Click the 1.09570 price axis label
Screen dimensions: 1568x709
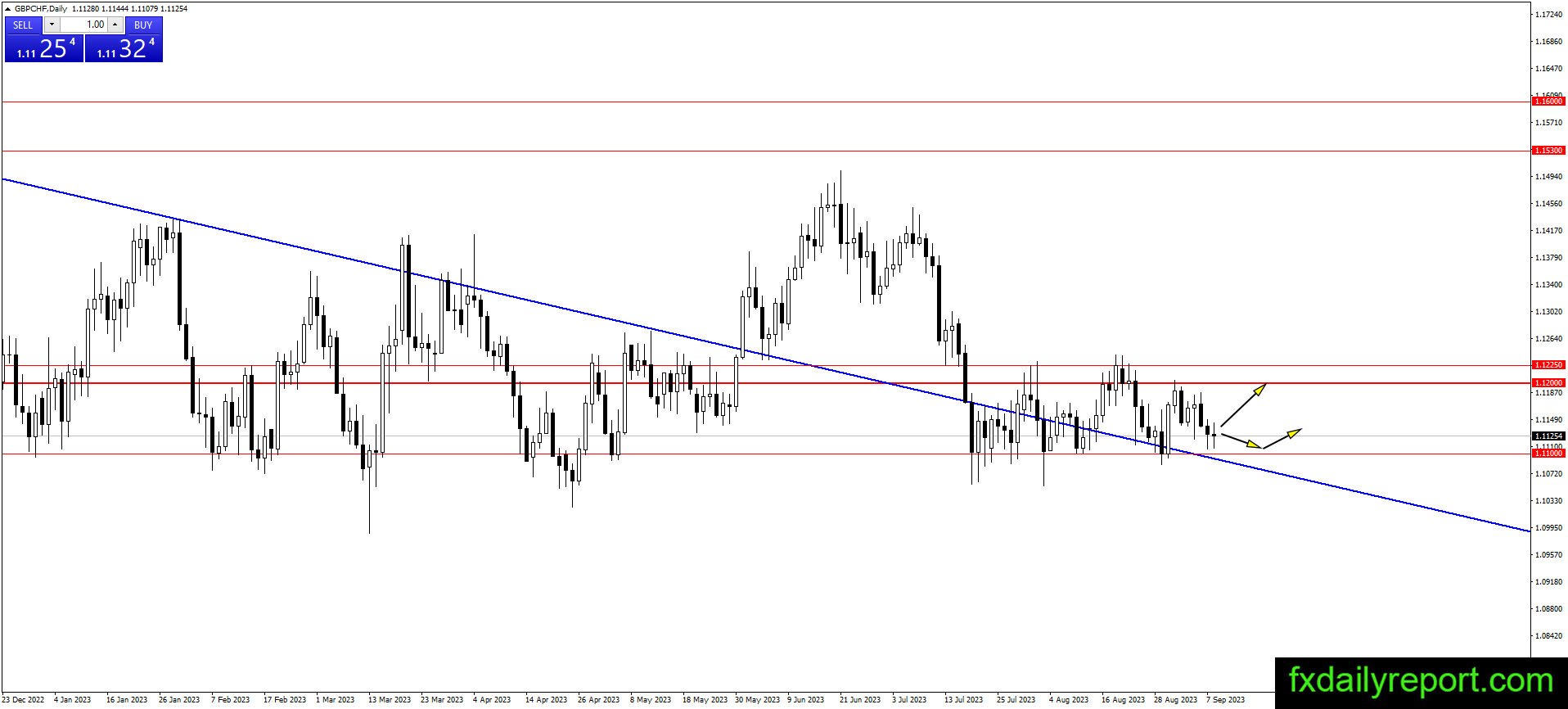point(1548,555)
